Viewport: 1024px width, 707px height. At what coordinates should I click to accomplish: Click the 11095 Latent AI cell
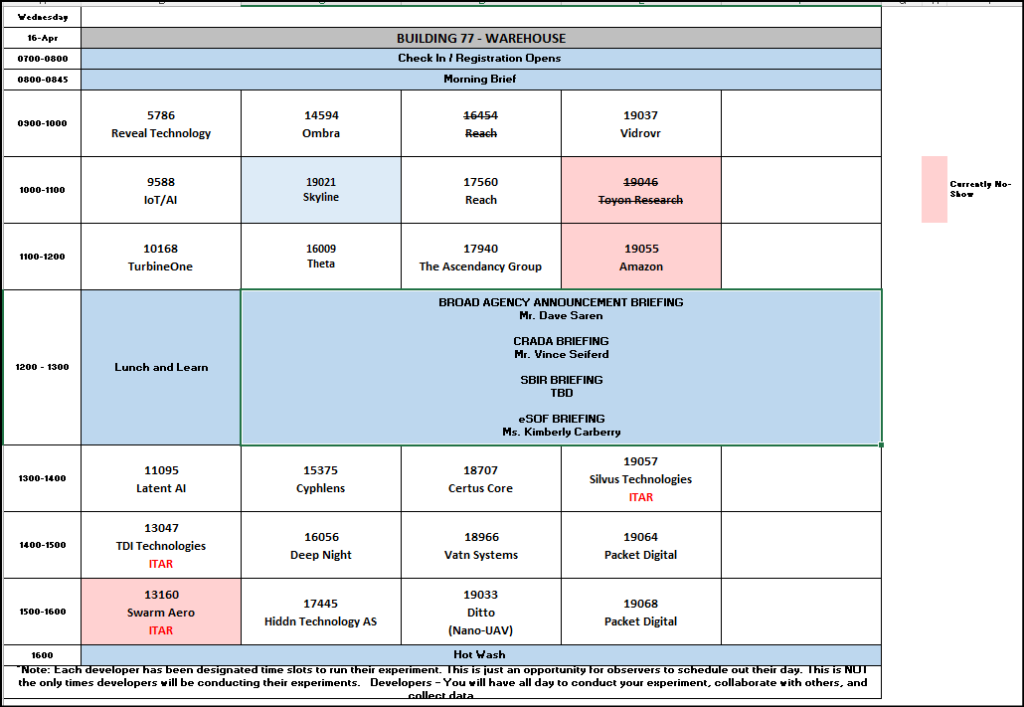coord(161,479)
